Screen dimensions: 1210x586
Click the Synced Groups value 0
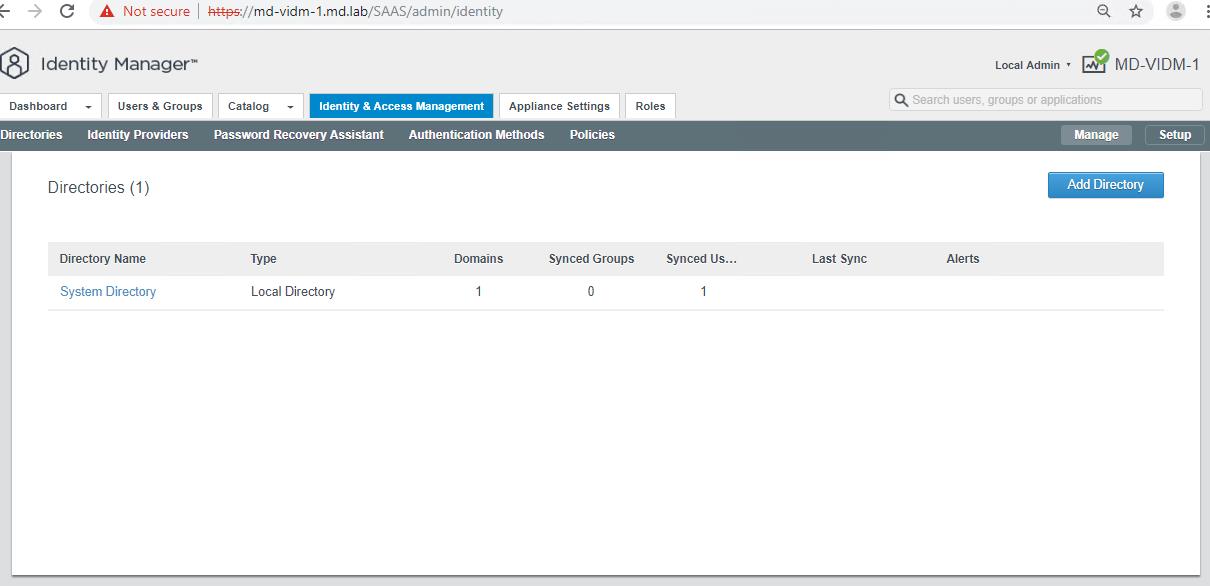coord(591,292)
